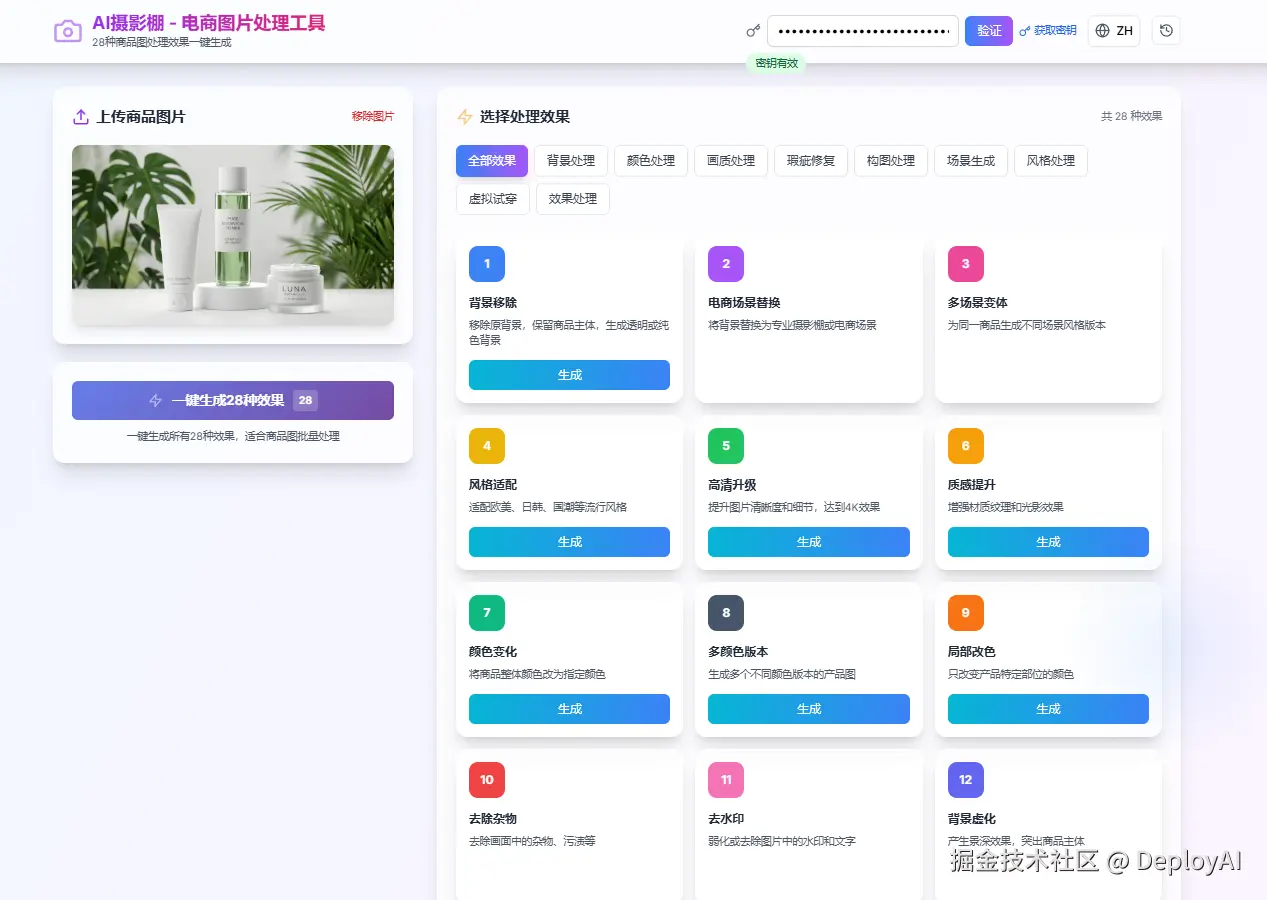1267x900 pixels.
Task: Click the 密钥有效 status badge
Action: pos(776,63)
